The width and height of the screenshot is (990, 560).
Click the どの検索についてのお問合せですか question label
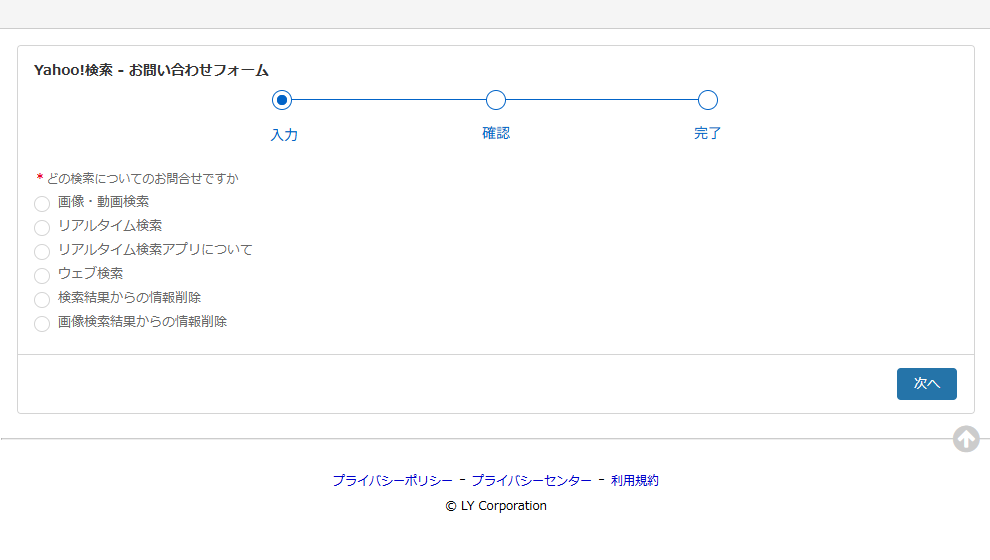(142, 179)
